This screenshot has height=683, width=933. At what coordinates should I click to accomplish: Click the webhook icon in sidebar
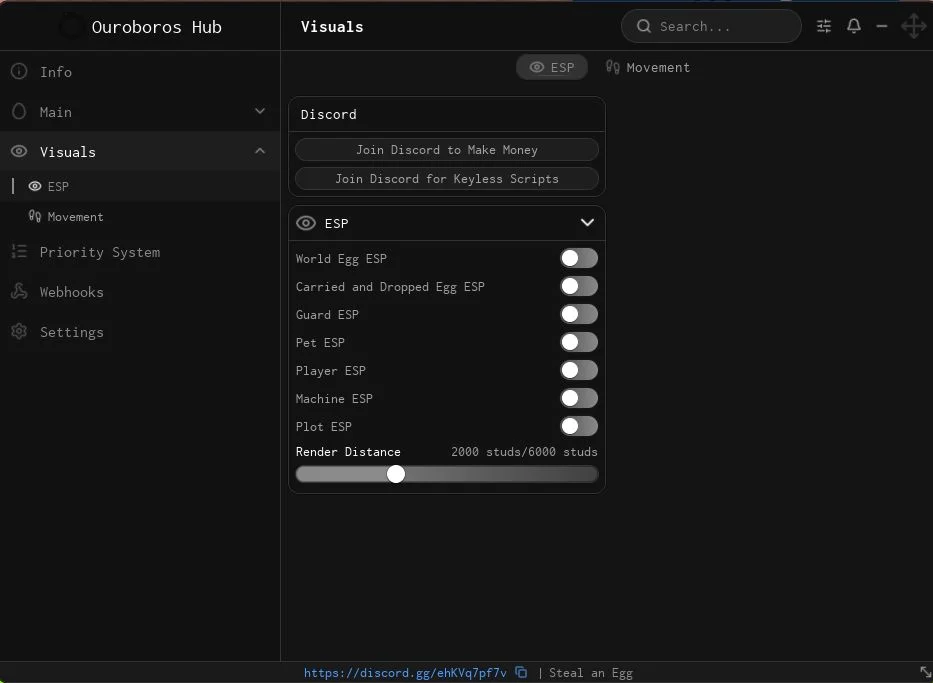click(x=19, y=292)
